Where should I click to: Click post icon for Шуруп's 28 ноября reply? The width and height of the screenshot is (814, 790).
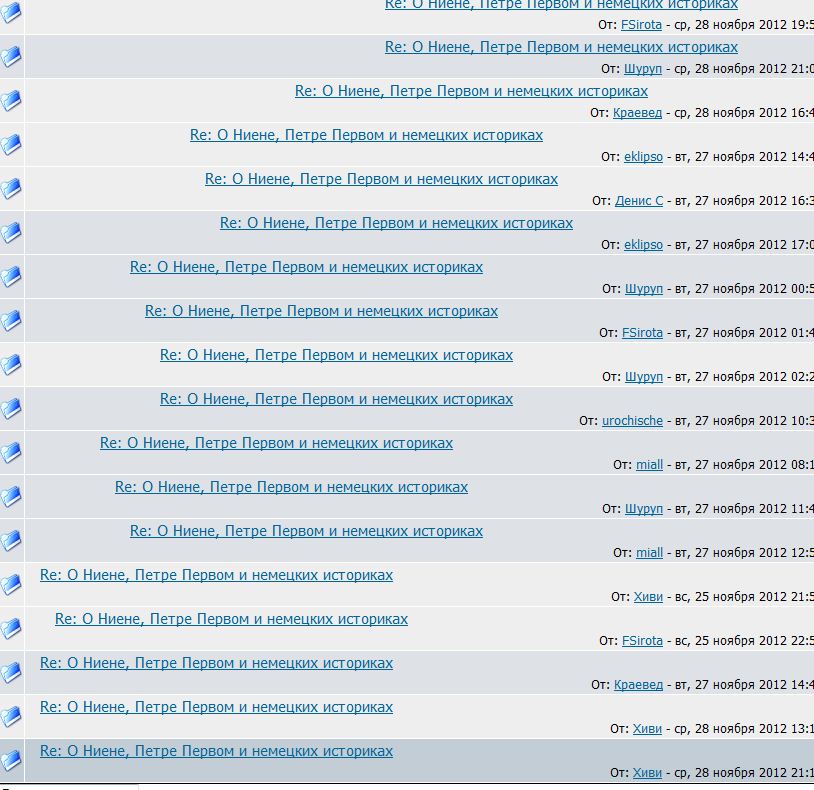tap(11, 56)
